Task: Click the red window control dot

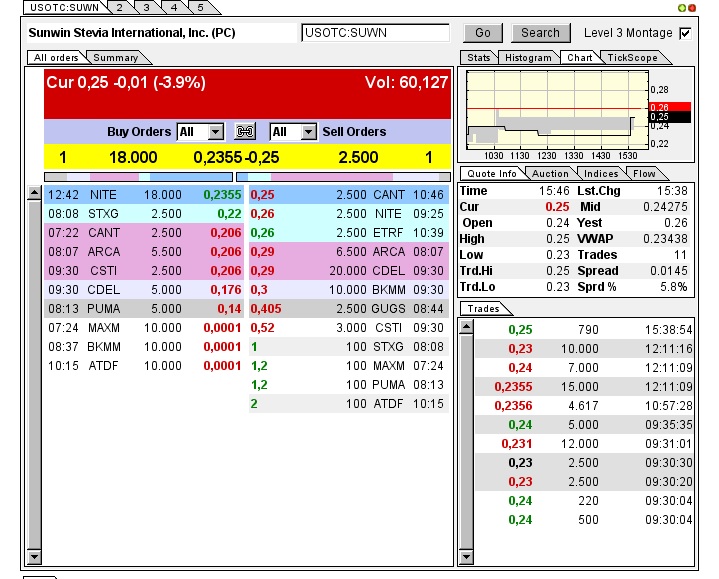Action: pyautogui.click(x=692, y=8)
